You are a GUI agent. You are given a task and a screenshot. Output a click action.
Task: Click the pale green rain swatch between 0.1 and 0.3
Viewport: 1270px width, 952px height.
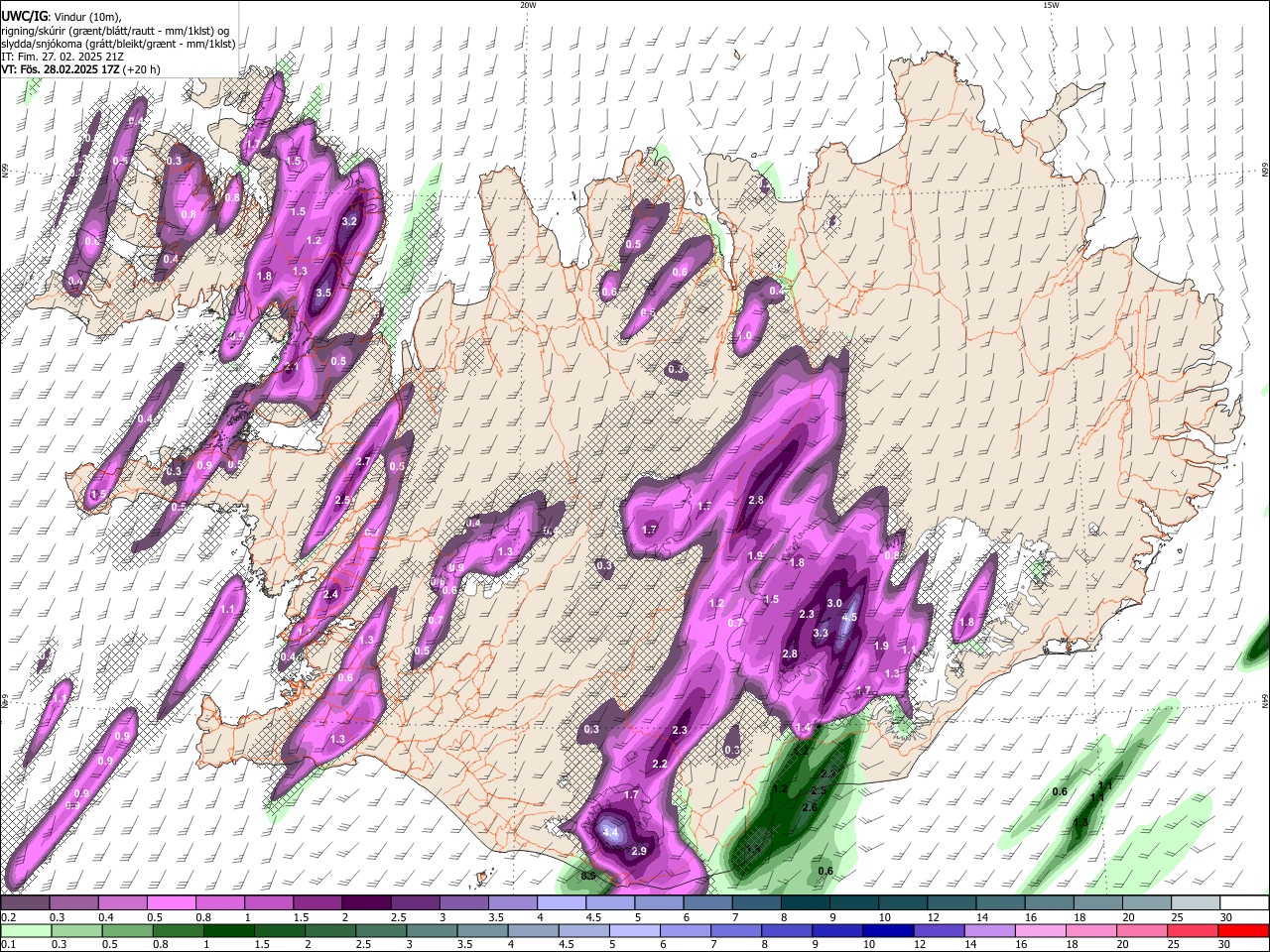[x=27, y=930]
